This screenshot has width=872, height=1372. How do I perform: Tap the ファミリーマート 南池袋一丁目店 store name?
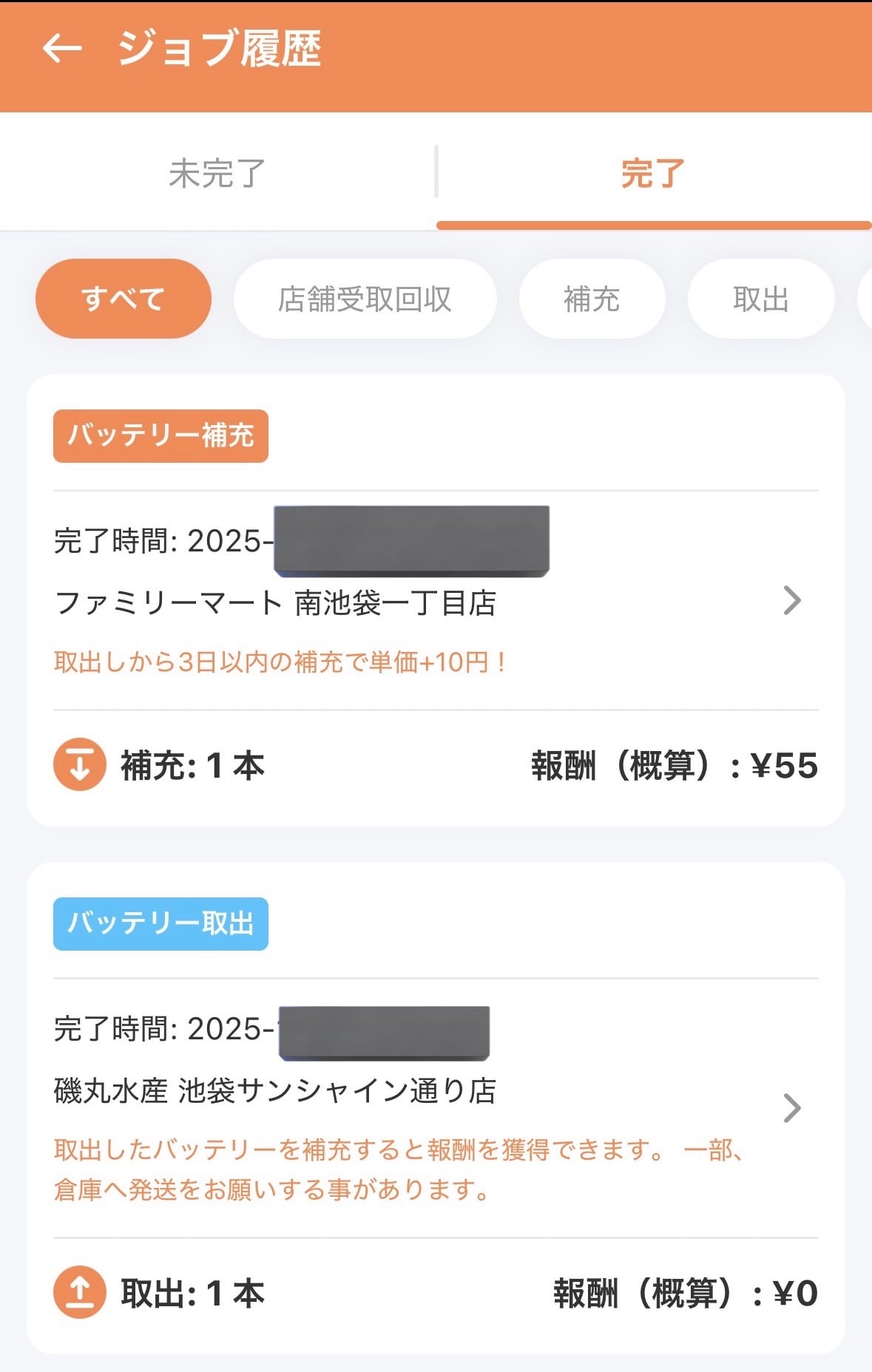click(x=275, y=603)
